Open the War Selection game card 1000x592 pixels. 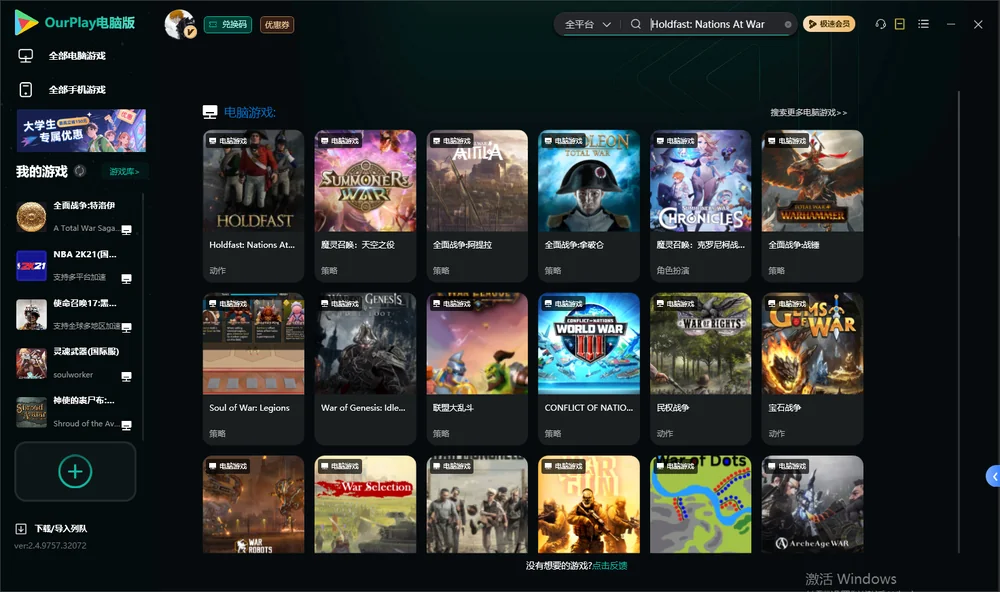(365, 504)
